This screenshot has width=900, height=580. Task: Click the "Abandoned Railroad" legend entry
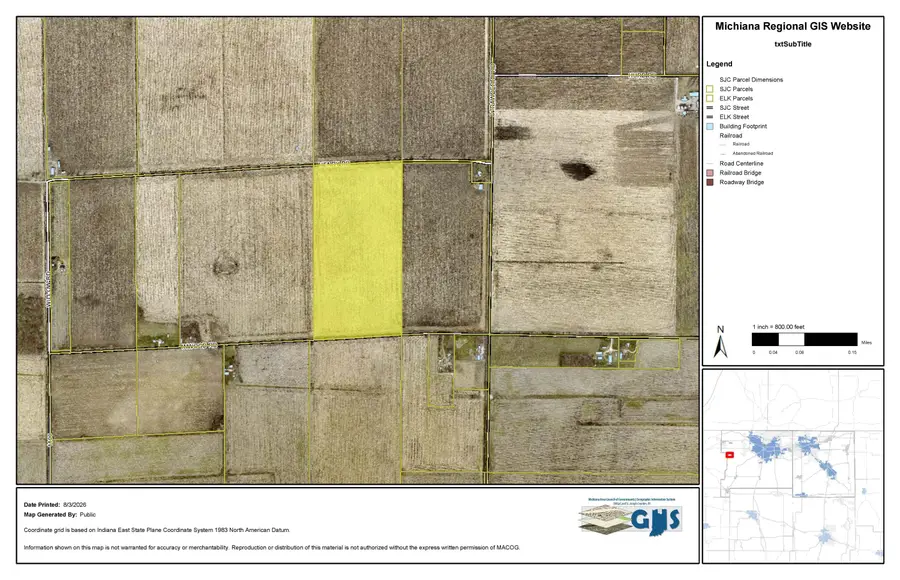(x=752, y=153)
